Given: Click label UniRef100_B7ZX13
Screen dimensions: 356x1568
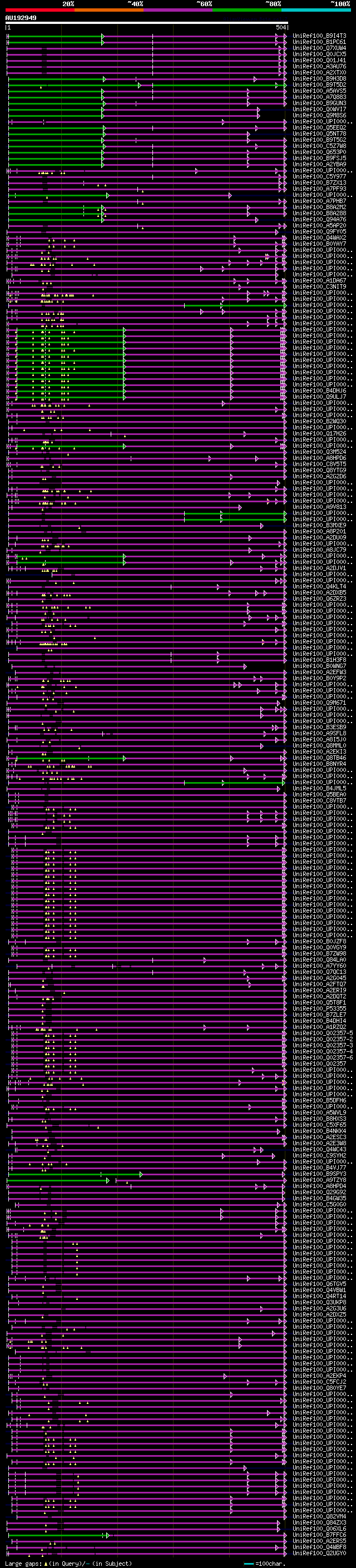Looking at the screenshot, I should tap(319, 182).
